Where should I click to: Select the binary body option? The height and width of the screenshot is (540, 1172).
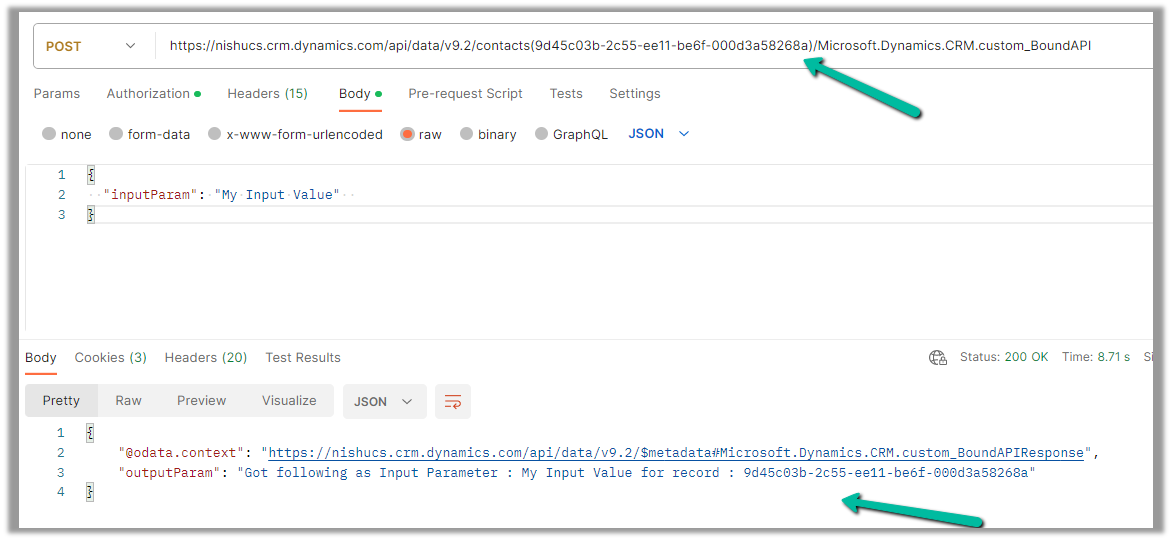(467, 134)
